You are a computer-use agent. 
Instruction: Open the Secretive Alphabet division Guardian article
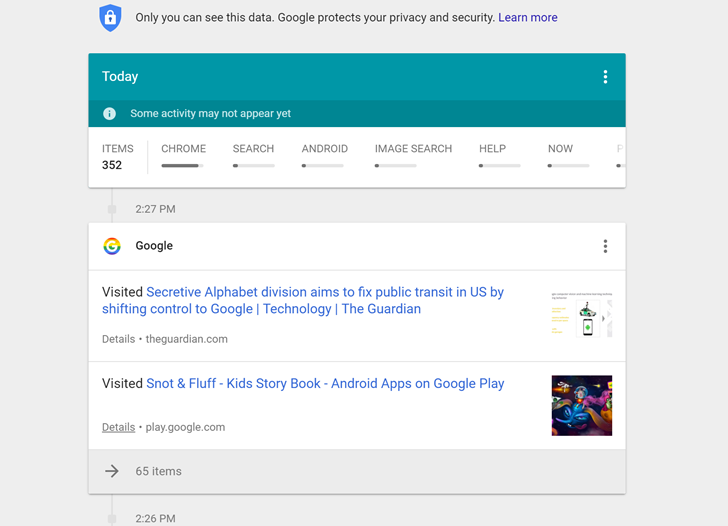(x=324, y=300)
